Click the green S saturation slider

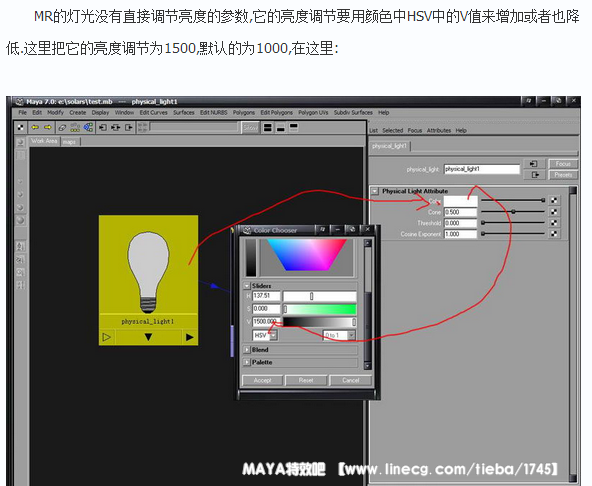(319, 309)
